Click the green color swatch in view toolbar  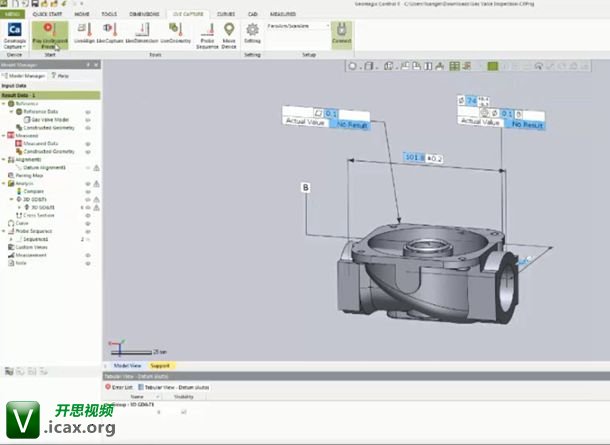[493, 66]
